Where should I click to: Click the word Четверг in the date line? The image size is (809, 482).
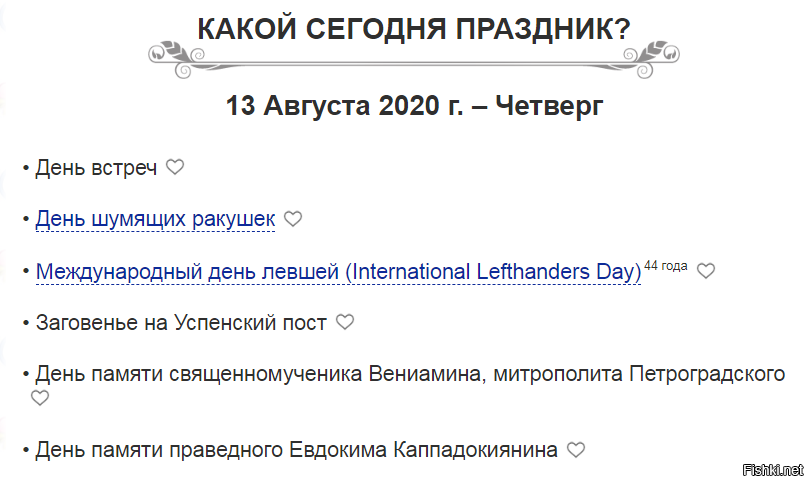(549, 104)
